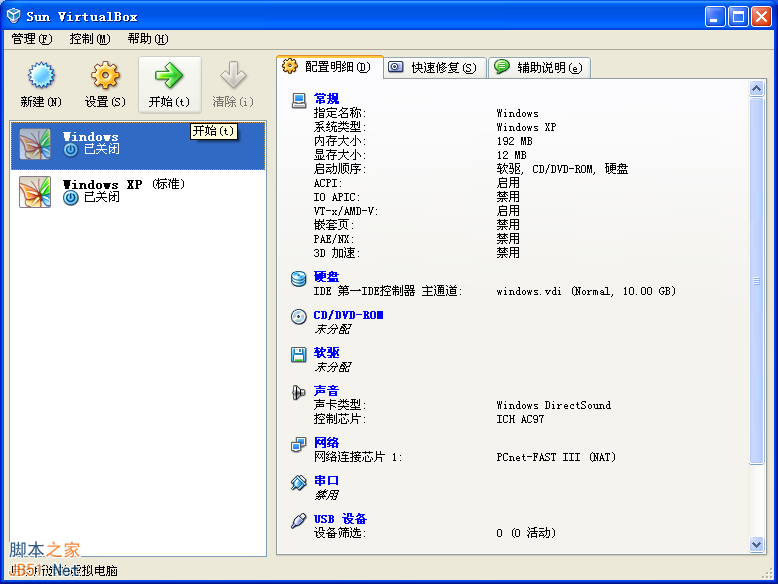Click power state icon of Windows XP (标准)
Screen dimensions: 778x584
pos(70,198)
